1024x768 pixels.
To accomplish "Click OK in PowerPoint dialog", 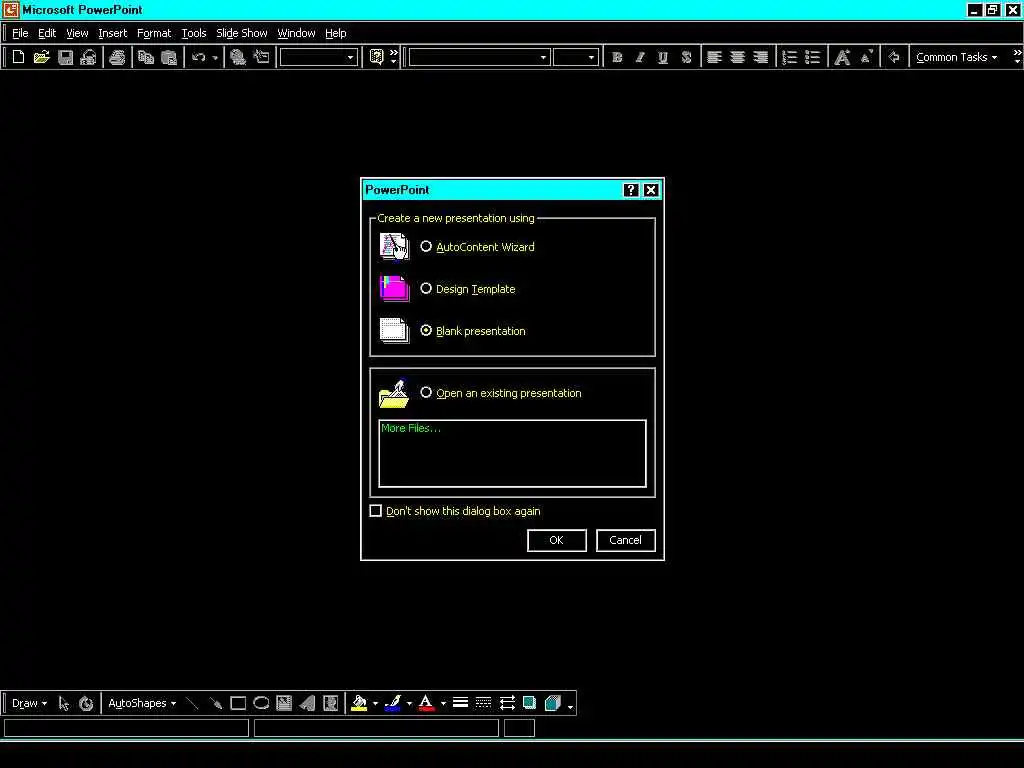I will (x=556, y=540).
